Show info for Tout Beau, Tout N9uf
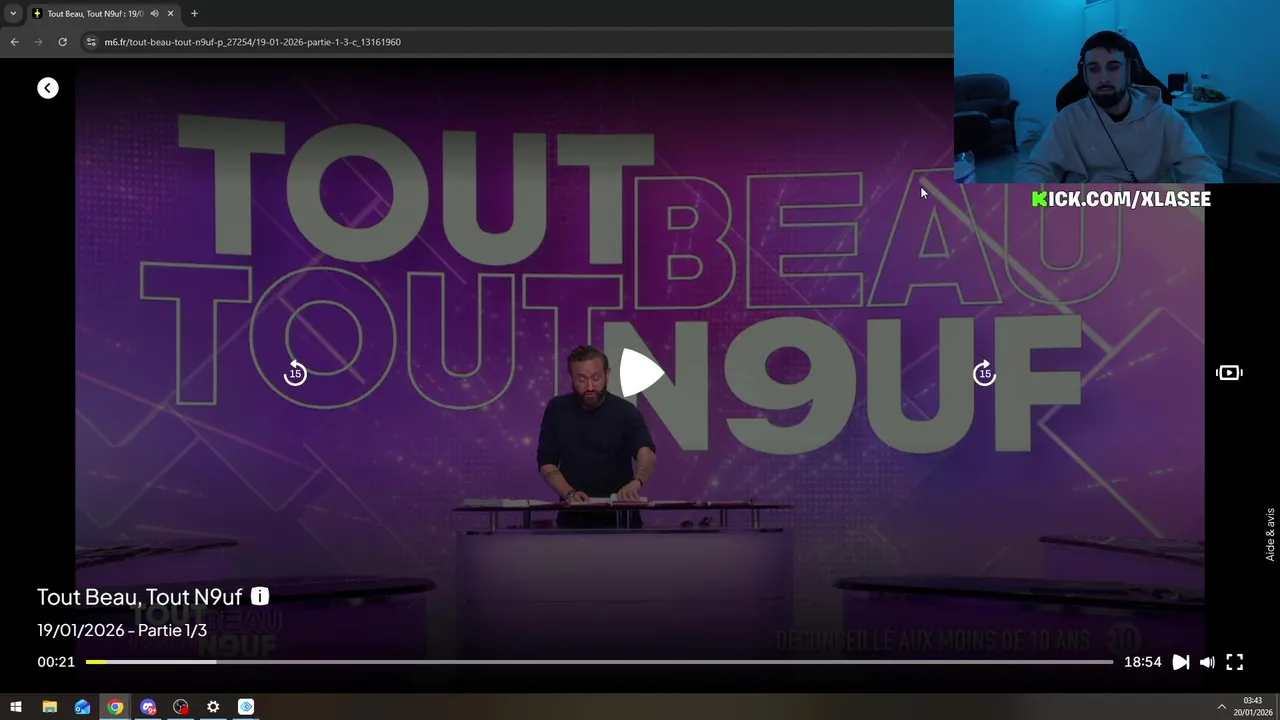Image resolution: width=1280 pixels, height=720 pixels. pyautogui.click(x=260, y=596)
